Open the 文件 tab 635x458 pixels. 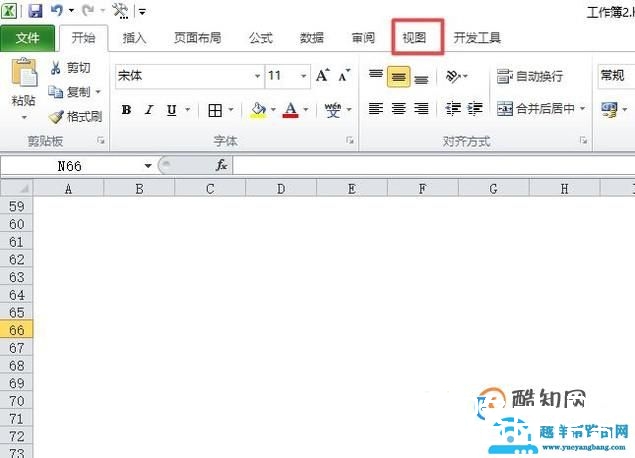point(28,38)
